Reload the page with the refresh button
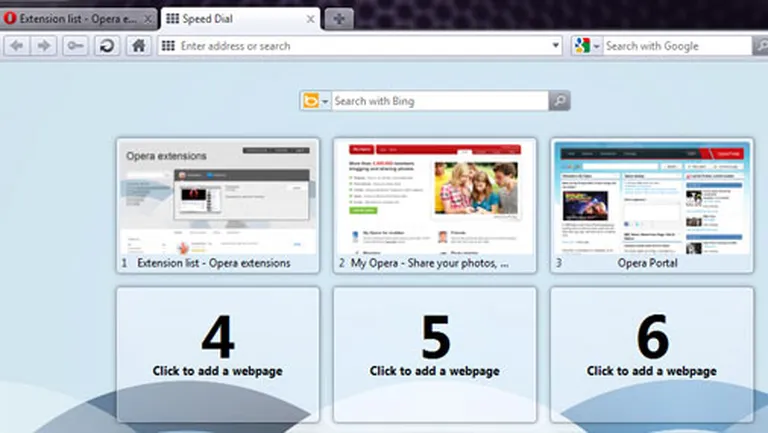 [107, 46]
